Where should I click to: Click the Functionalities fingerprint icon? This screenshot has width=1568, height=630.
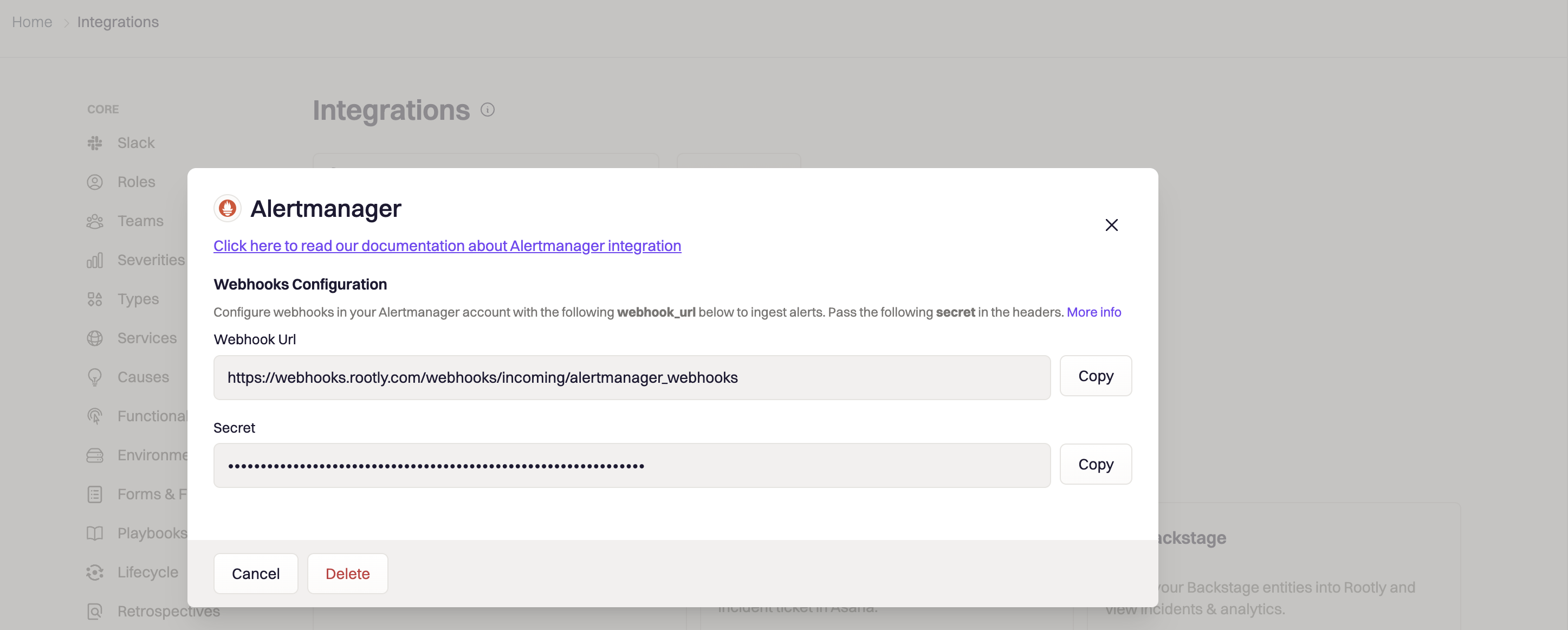pyautogui.click(x=95, y=416)
